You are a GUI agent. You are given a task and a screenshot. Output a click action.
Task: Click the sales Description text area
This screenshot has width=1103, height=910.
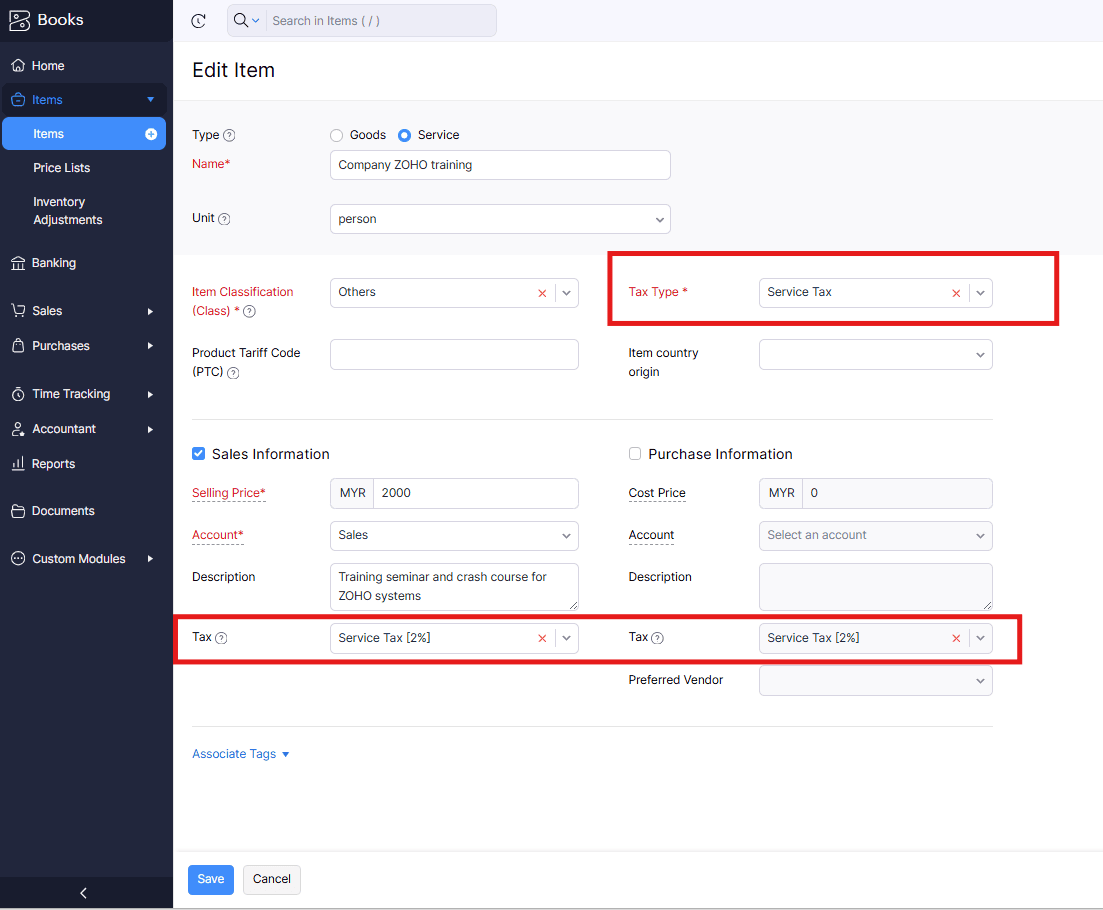(454, 587)
